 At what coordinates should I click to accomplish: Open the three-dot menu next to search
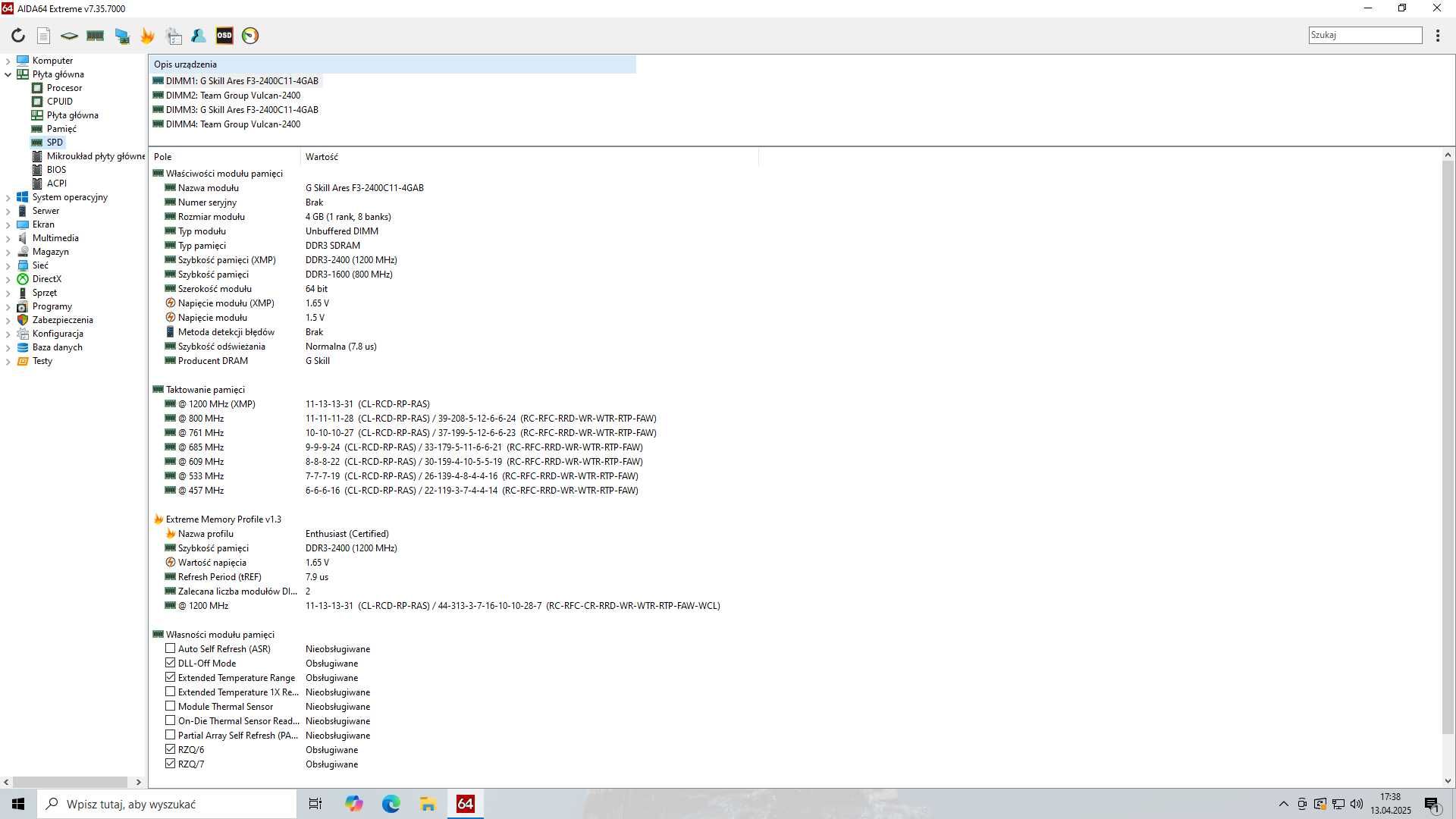coord(1438,36)
